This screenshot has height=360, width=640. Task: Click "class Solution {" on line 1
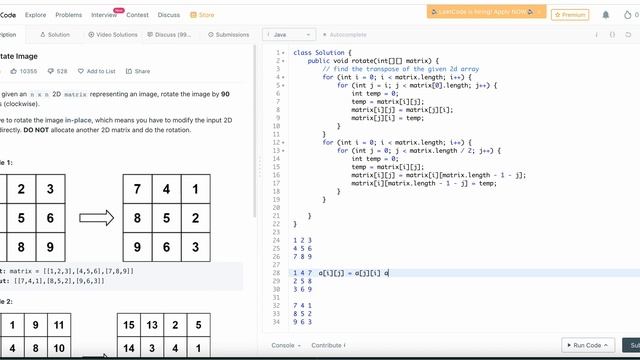click(x=322, y=53)
